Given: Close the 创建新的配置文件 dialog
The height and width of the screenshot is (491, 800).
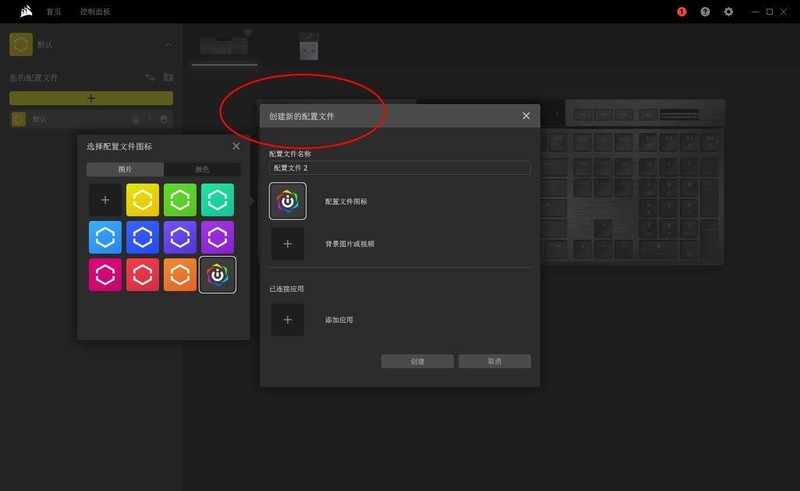Looking at the screenshot, I should click(x=526, y=116).
